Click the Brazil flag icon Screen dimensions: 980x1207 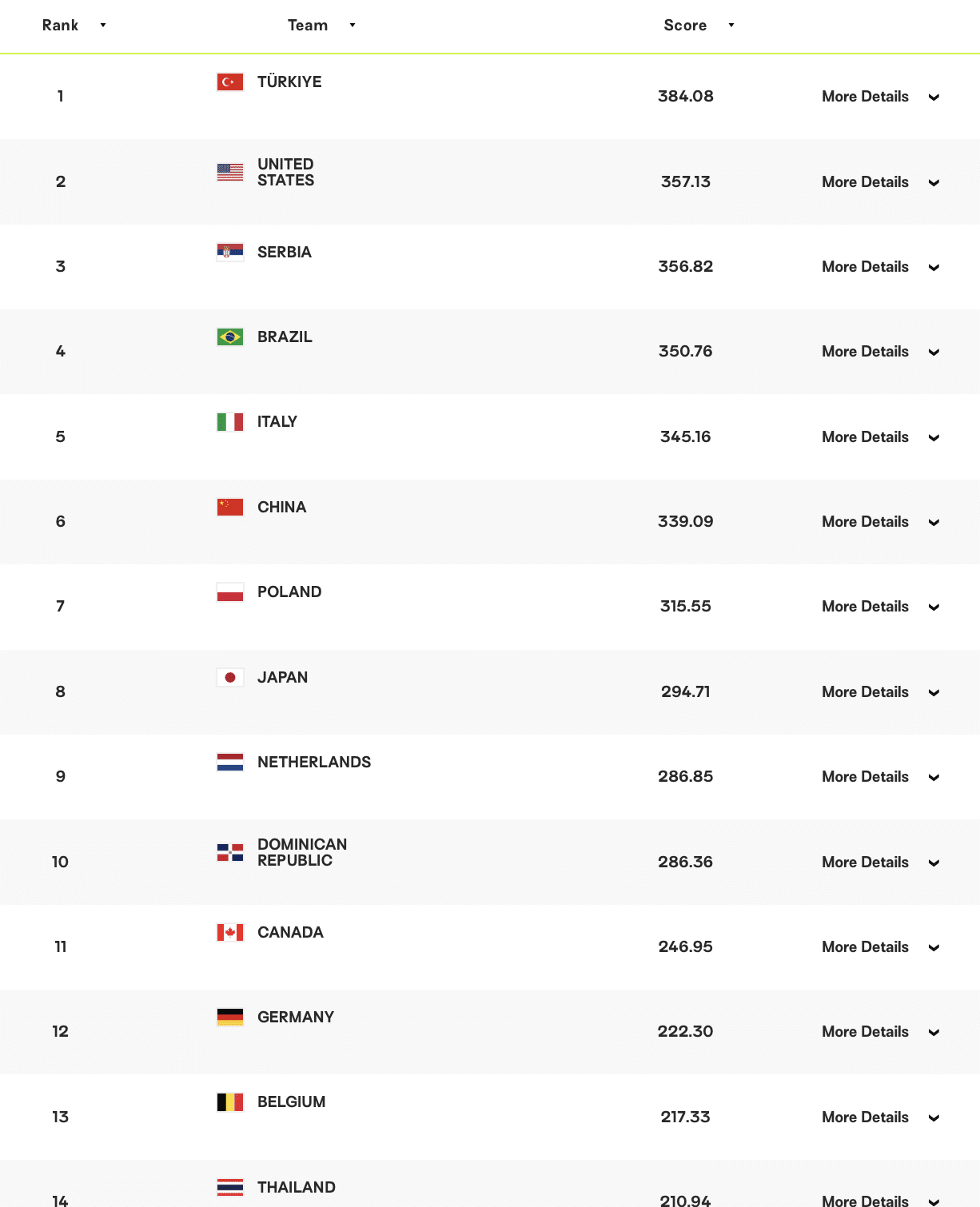pyautogui.click(x=230, y=337)
